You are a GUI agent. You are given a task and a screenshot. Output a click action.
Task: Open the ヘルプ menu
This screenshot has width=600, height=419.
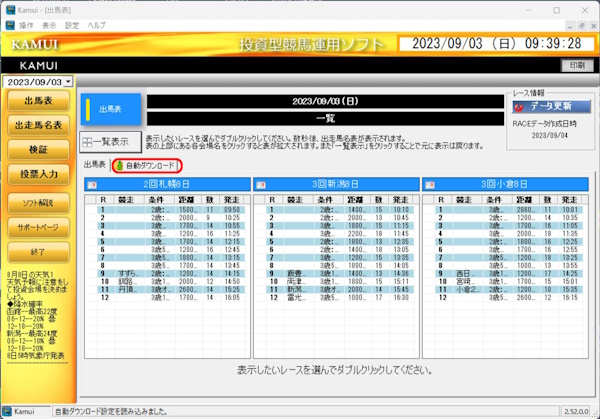coord(97,23)
